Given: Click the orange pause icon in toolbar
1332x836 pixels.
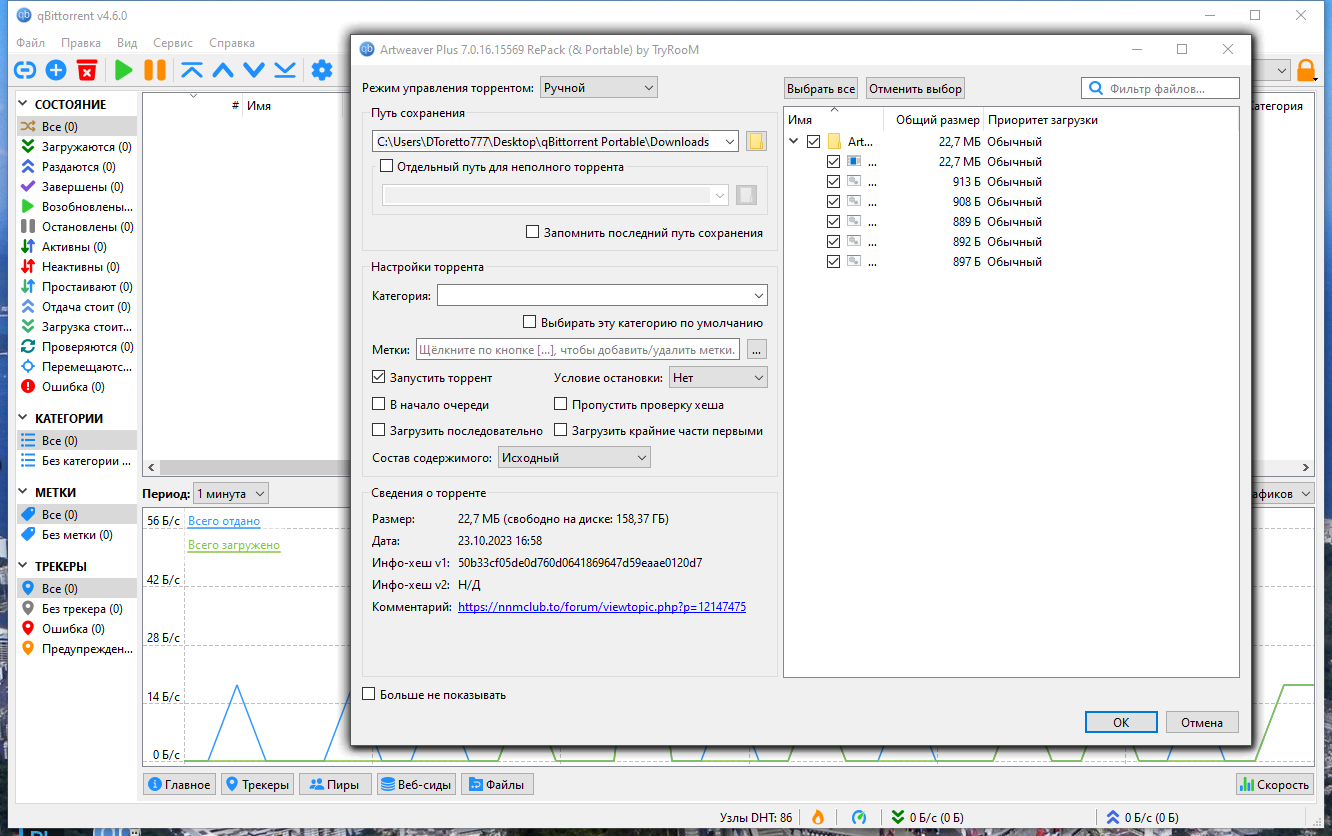Looking at the screenshot, I should tap(155, 70).
